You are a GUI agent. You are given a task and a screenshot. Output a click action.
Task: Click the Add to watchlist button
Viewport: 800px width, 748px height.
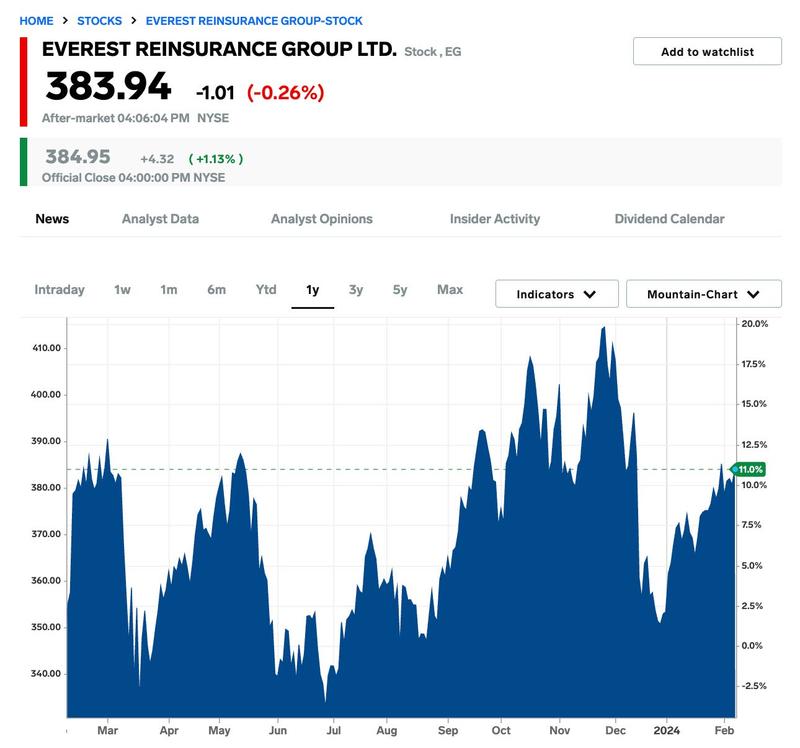707,52
